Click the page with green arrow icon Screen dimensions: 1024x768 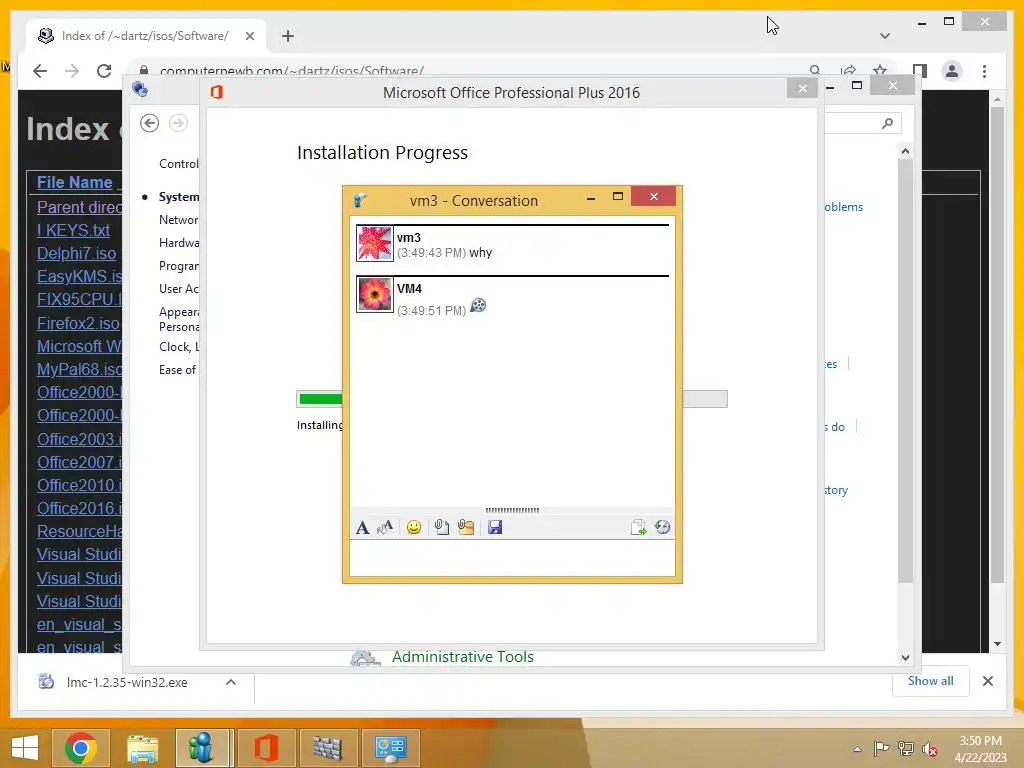(638, 527)
